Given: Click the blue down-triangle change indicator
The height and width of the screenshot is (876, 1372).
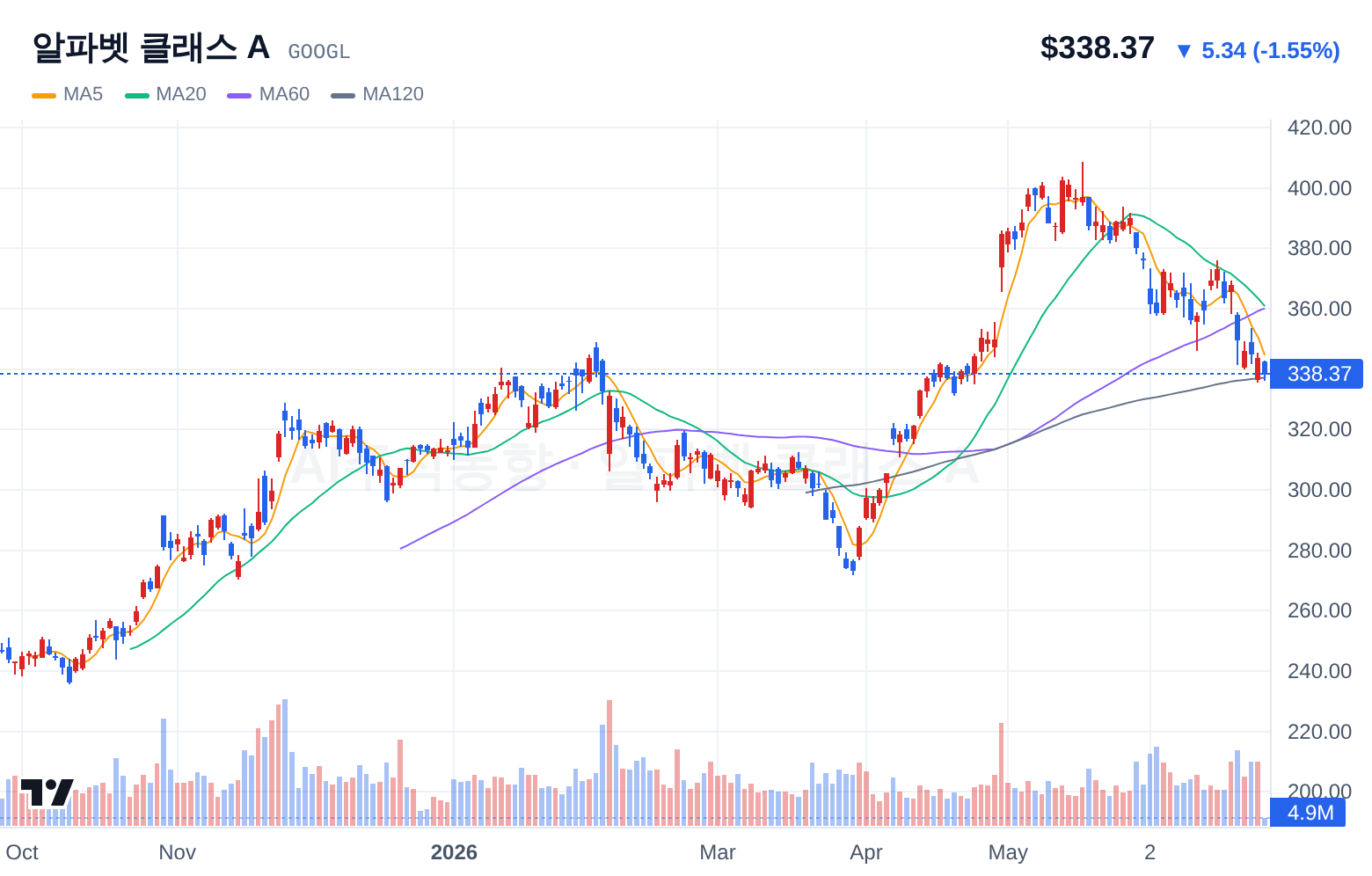Looking at the screenshot, I should click(1184, 51).
